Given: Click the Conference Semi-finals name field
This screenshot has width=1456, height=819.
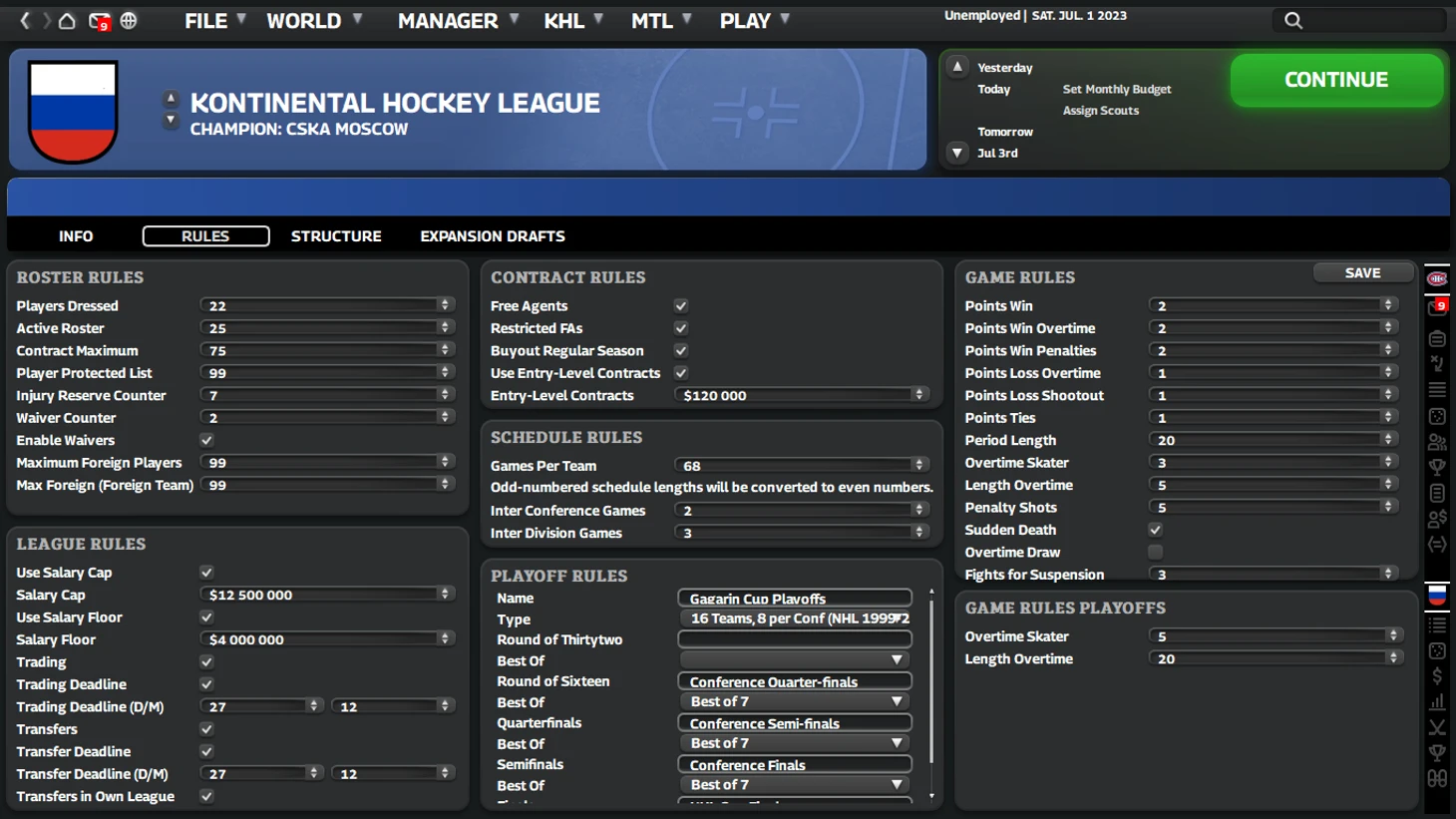Looking at the screenshot, I should click(795, 723).
